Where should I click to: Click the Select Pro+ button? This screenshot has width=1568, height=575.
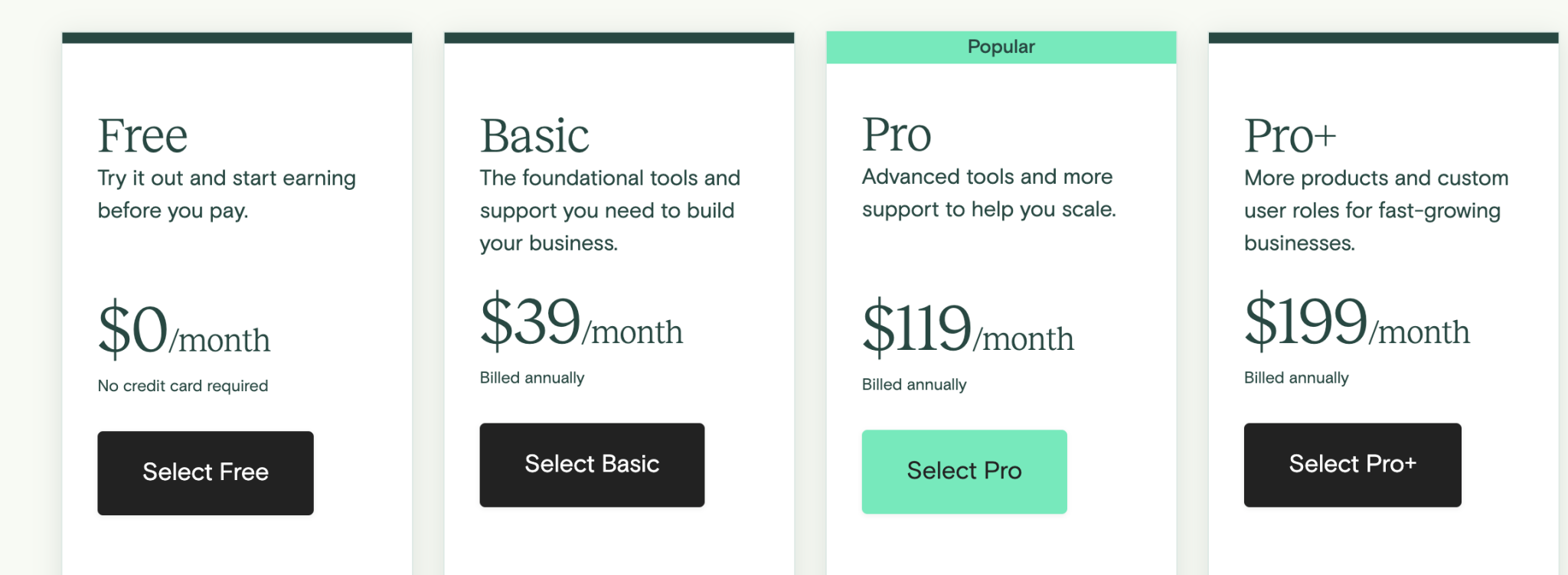click(1352, 464)
